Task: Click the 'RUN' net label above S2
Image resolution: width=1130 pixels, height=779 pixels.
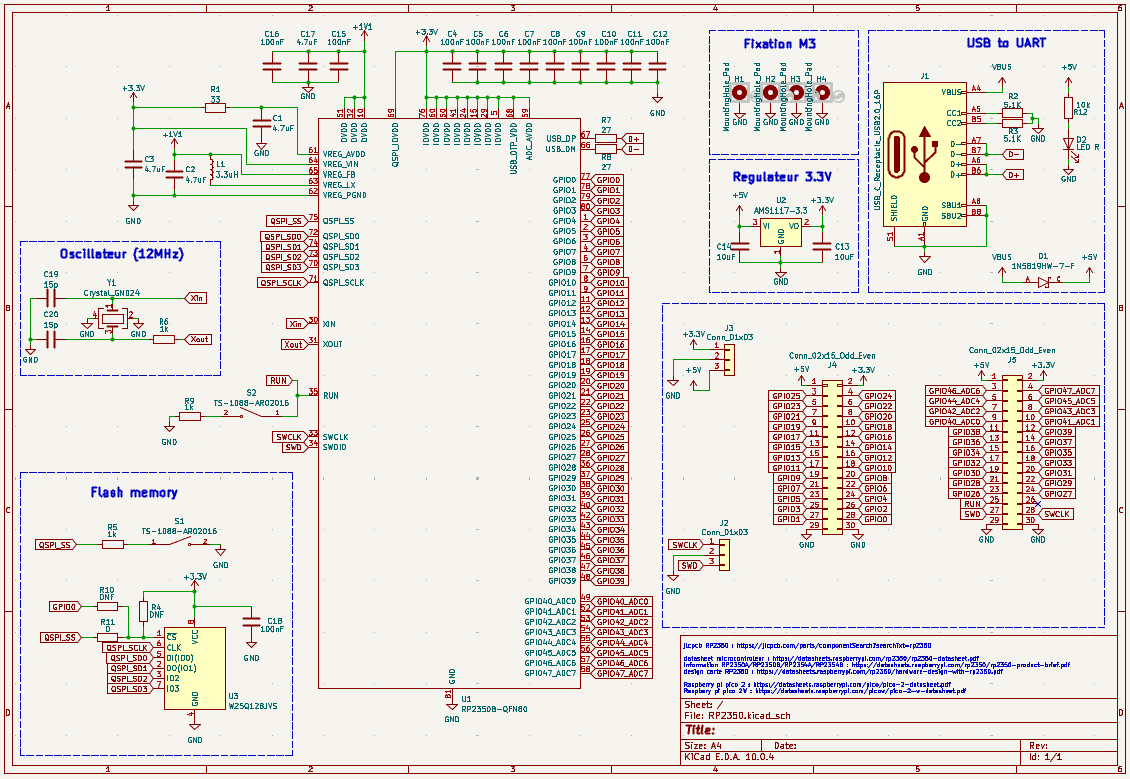Action: [x=279, y=380]
